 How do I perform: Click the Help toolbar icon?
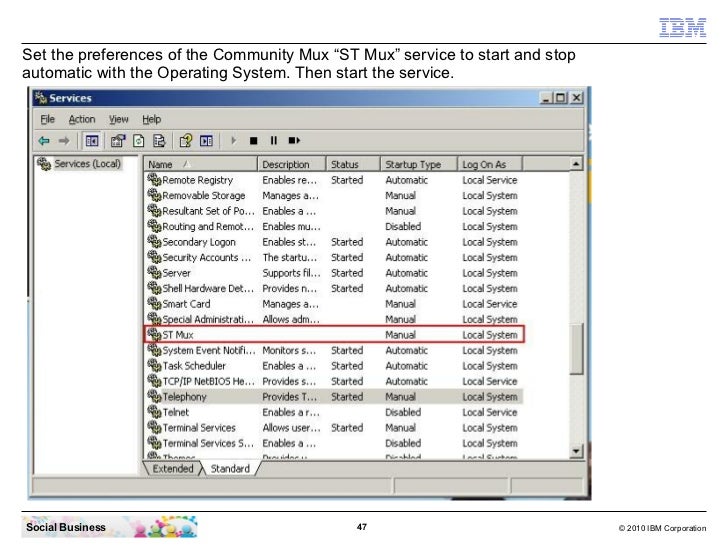pos(186,140)
